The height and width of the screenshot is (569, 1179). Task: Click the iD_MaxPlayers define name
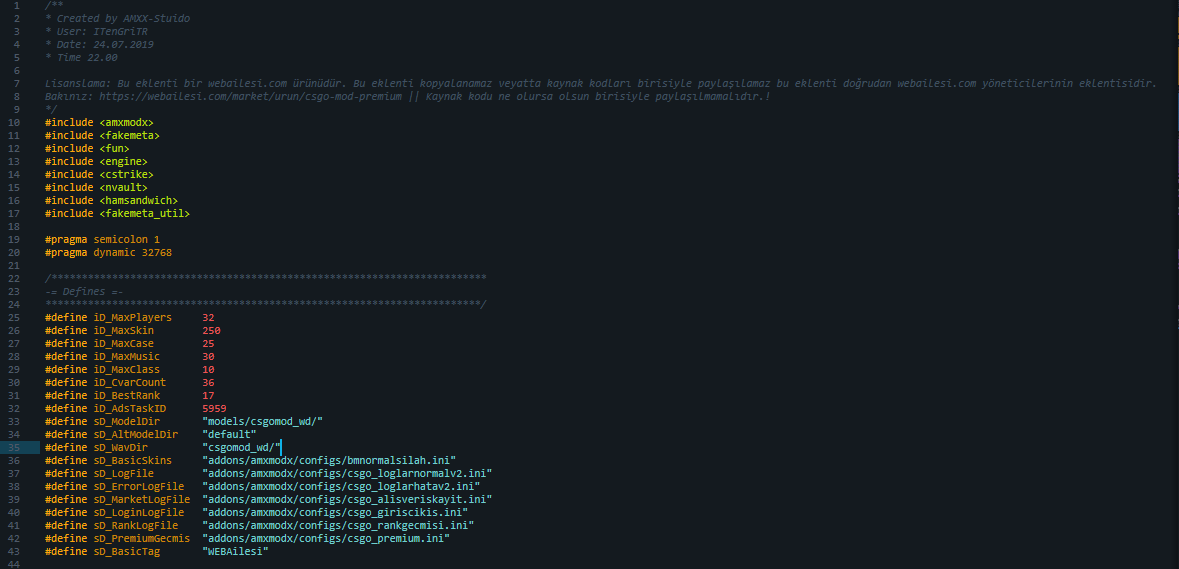132,317
